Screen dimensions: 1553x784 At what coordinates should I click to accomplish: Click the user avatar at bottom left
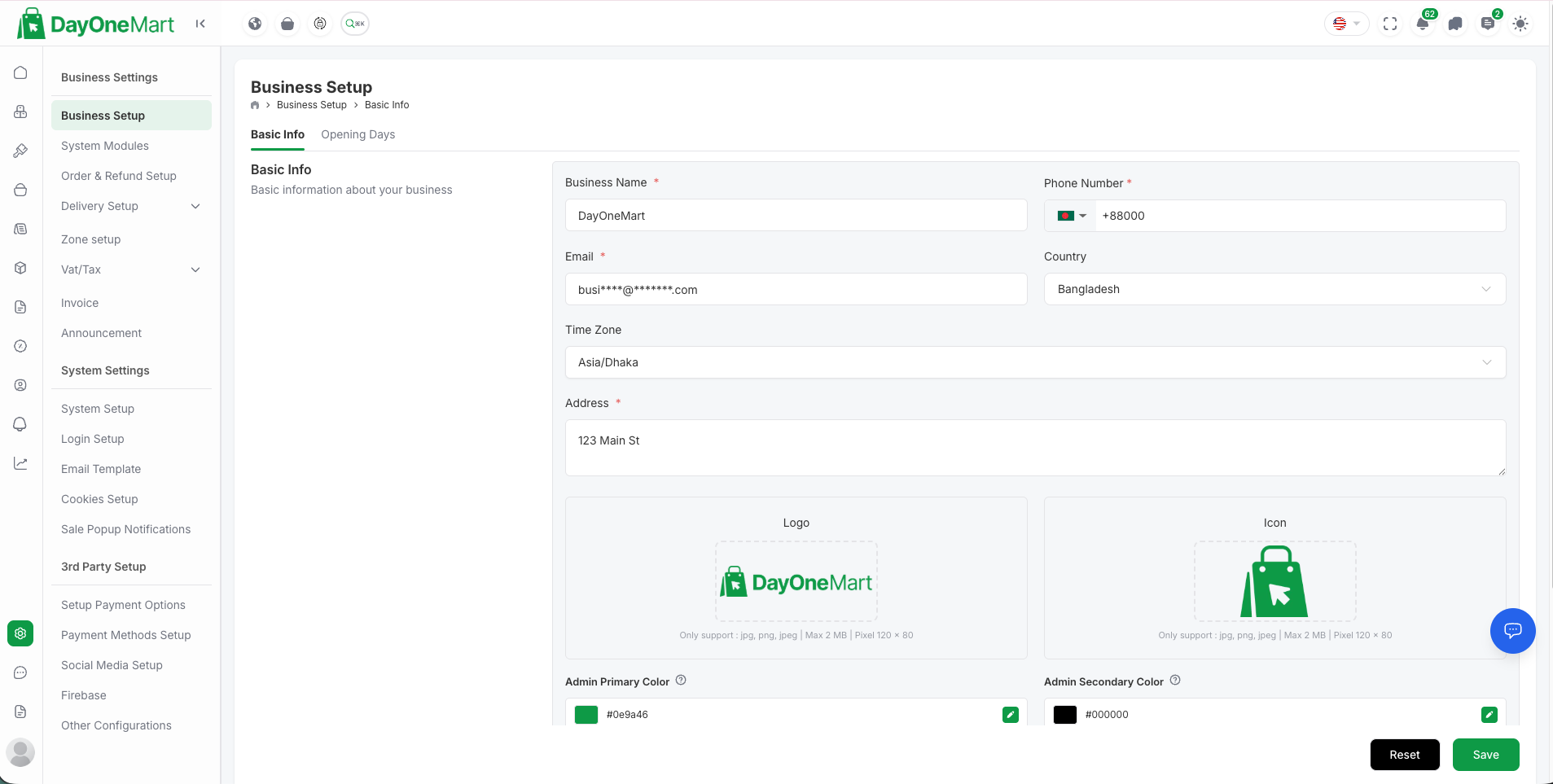(20, 752)
